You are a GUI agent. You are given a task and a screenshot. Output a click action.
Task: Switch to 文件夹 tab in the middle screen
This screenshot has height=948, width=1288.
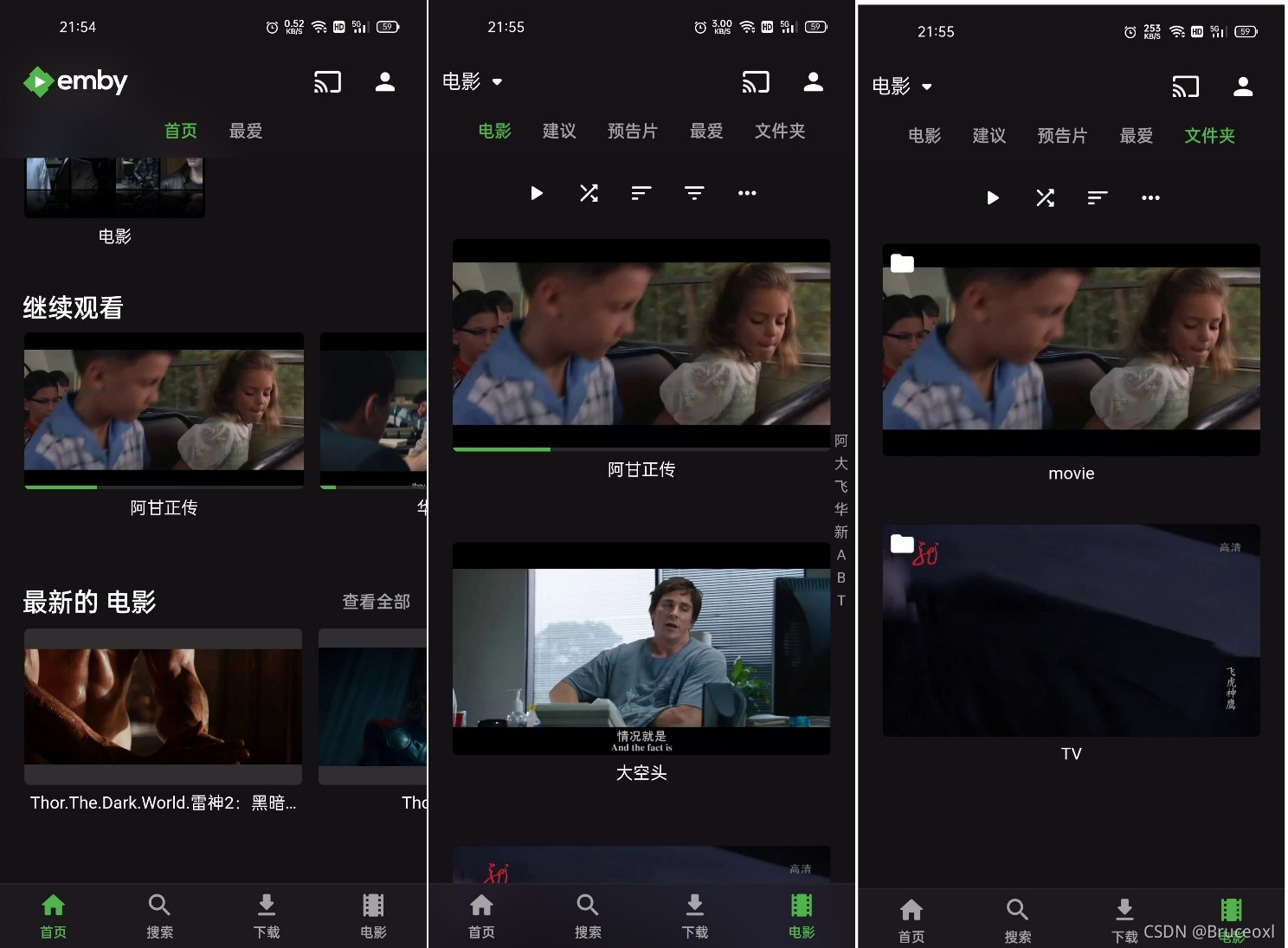point(780,131)
